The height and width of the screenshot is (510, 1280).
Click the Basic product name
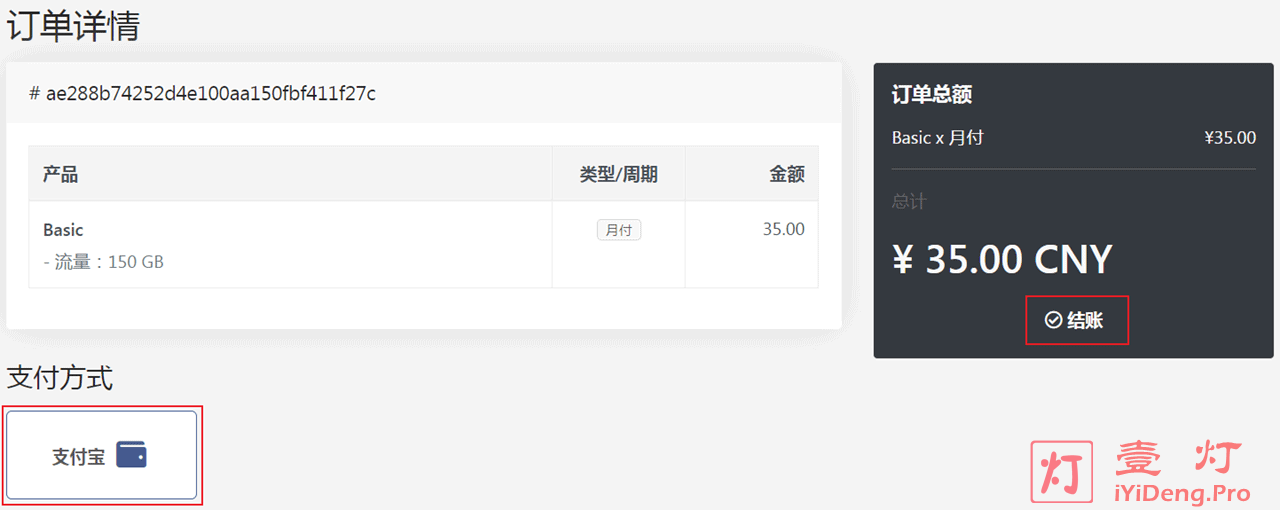coord(63,230)
